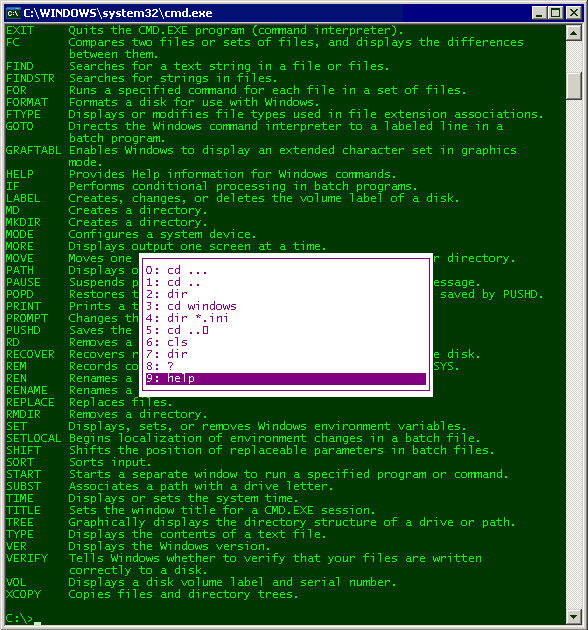Click the MORE command name

pyautogui.click(x=20, y=247)
